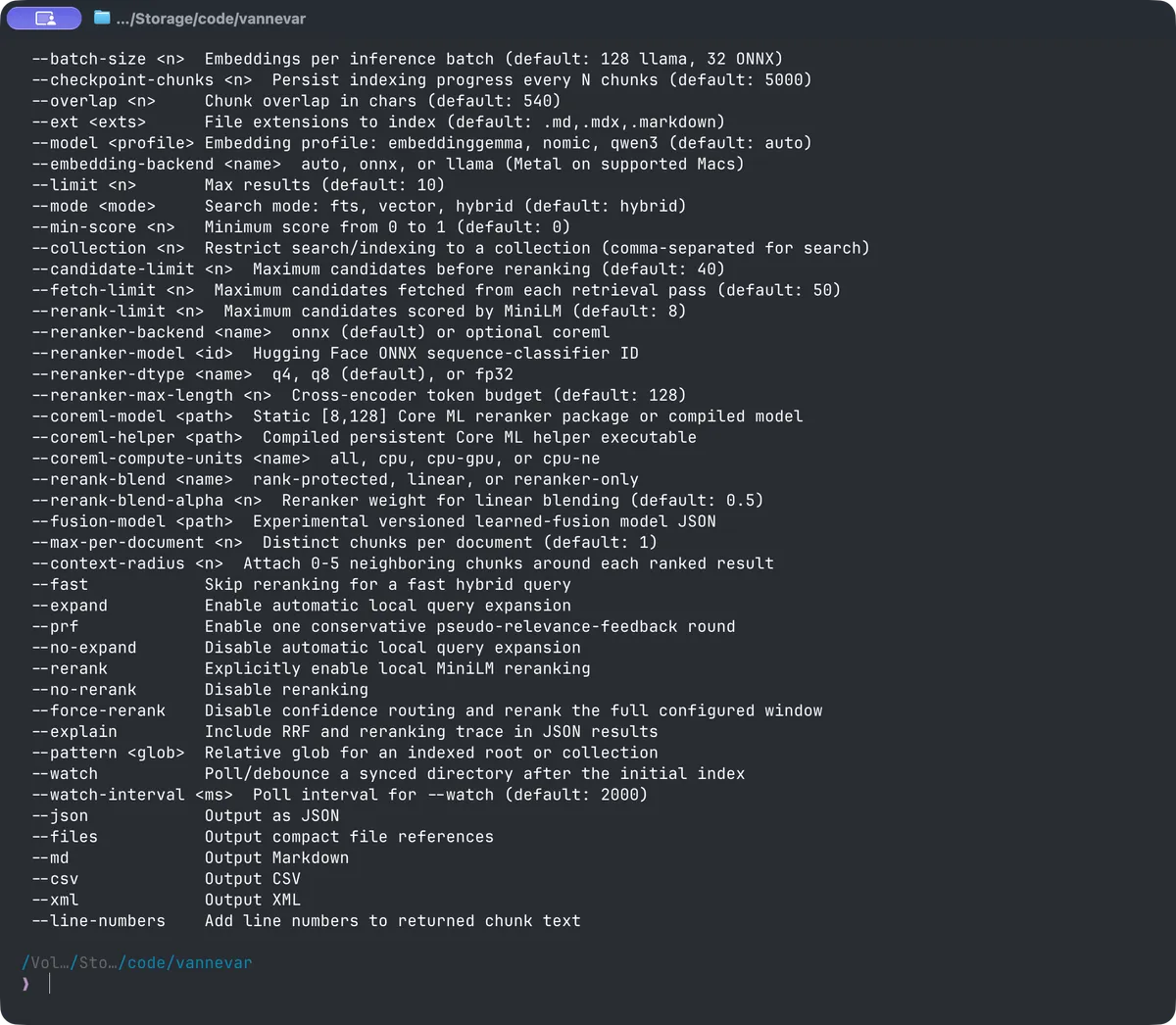Click the '--prf' option text
This screenshot has width=1176, height=1025.
(x=55, y=627)
